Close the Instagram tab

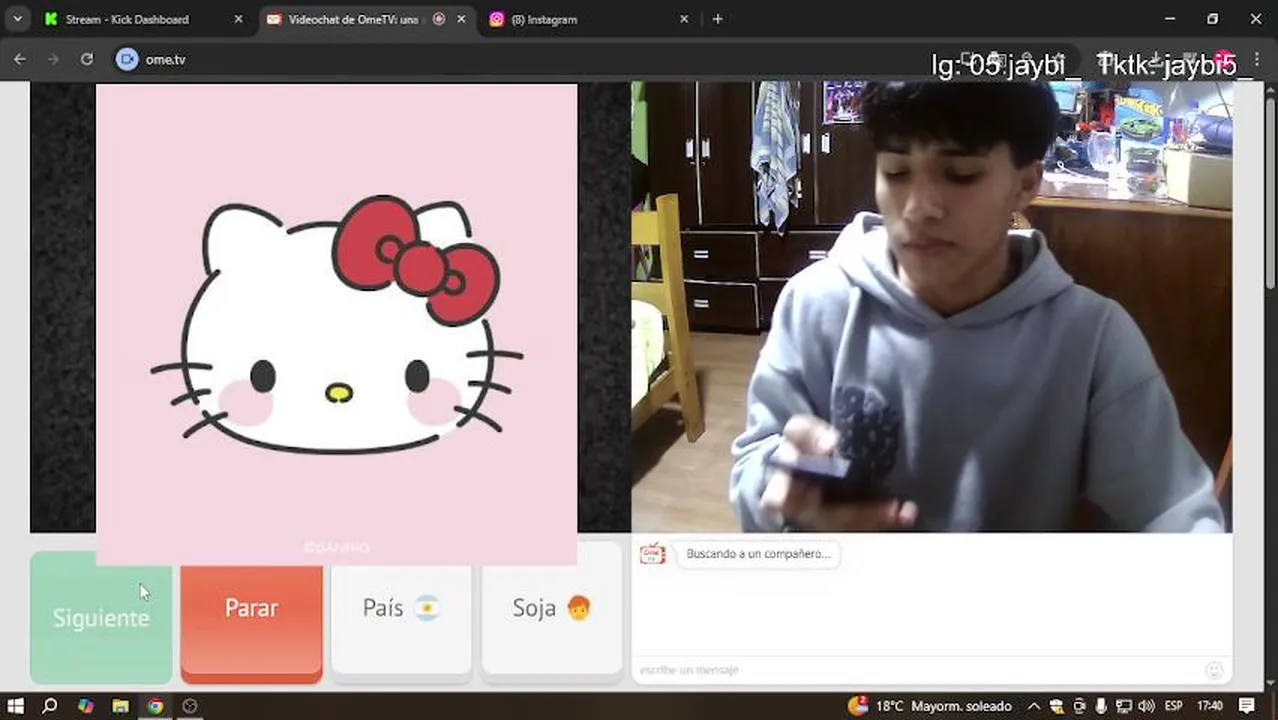pos(684,19)
